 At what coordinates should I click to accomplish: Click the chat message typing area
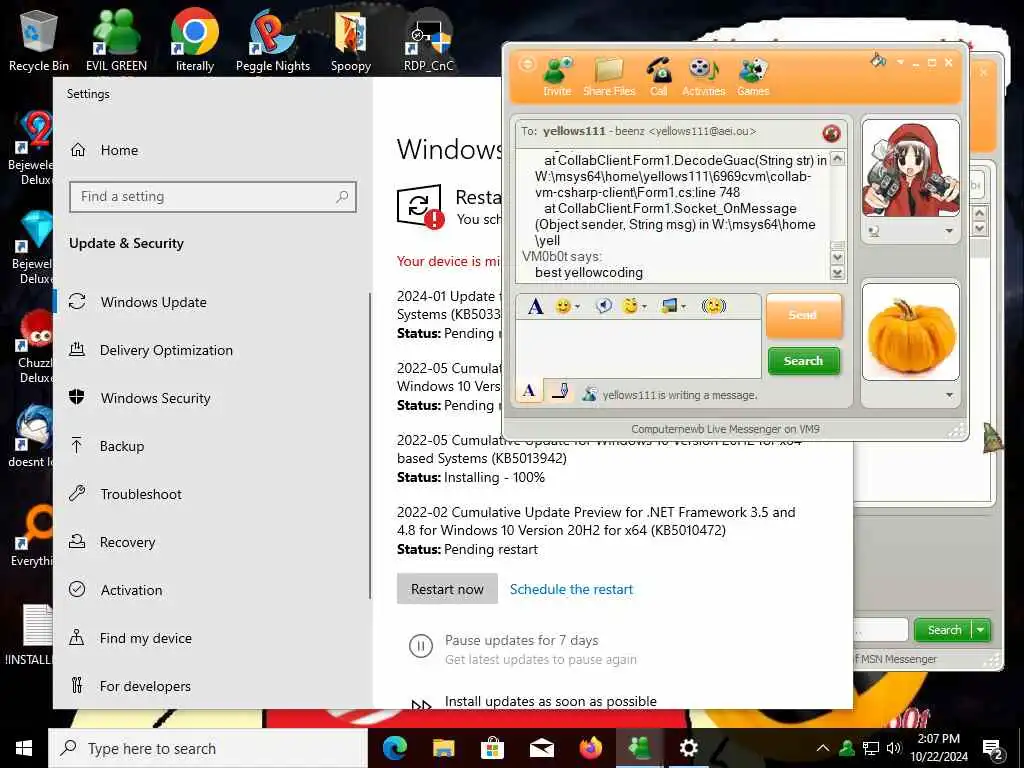click(x=638, y=349)
